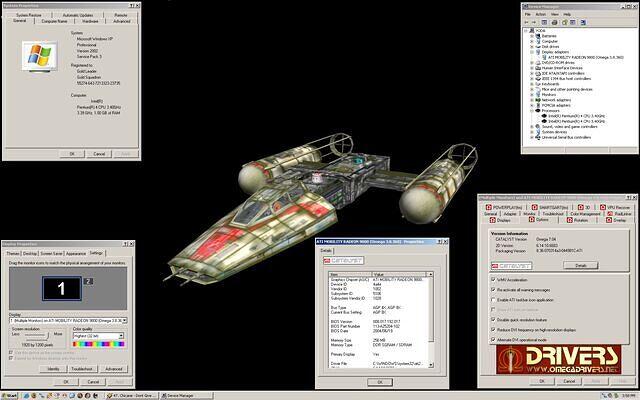The height and width of the screenshot is (400, 640).
Task: Click the back arrow in Device Manager toolbar
Action: [524, 23]
